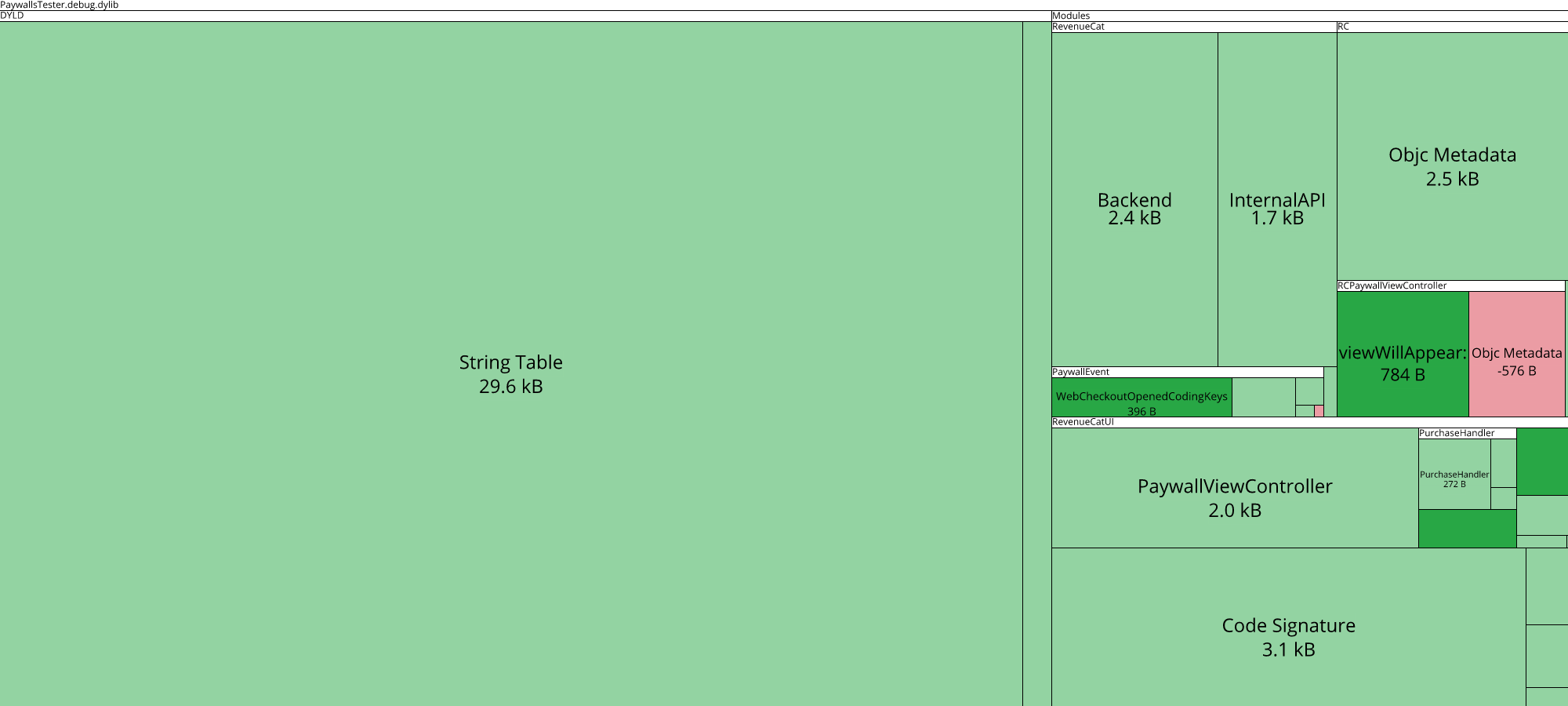Screen dimensions: 1568x706
Task: Click the Modules group header
Action: [x=1310, y=16]
